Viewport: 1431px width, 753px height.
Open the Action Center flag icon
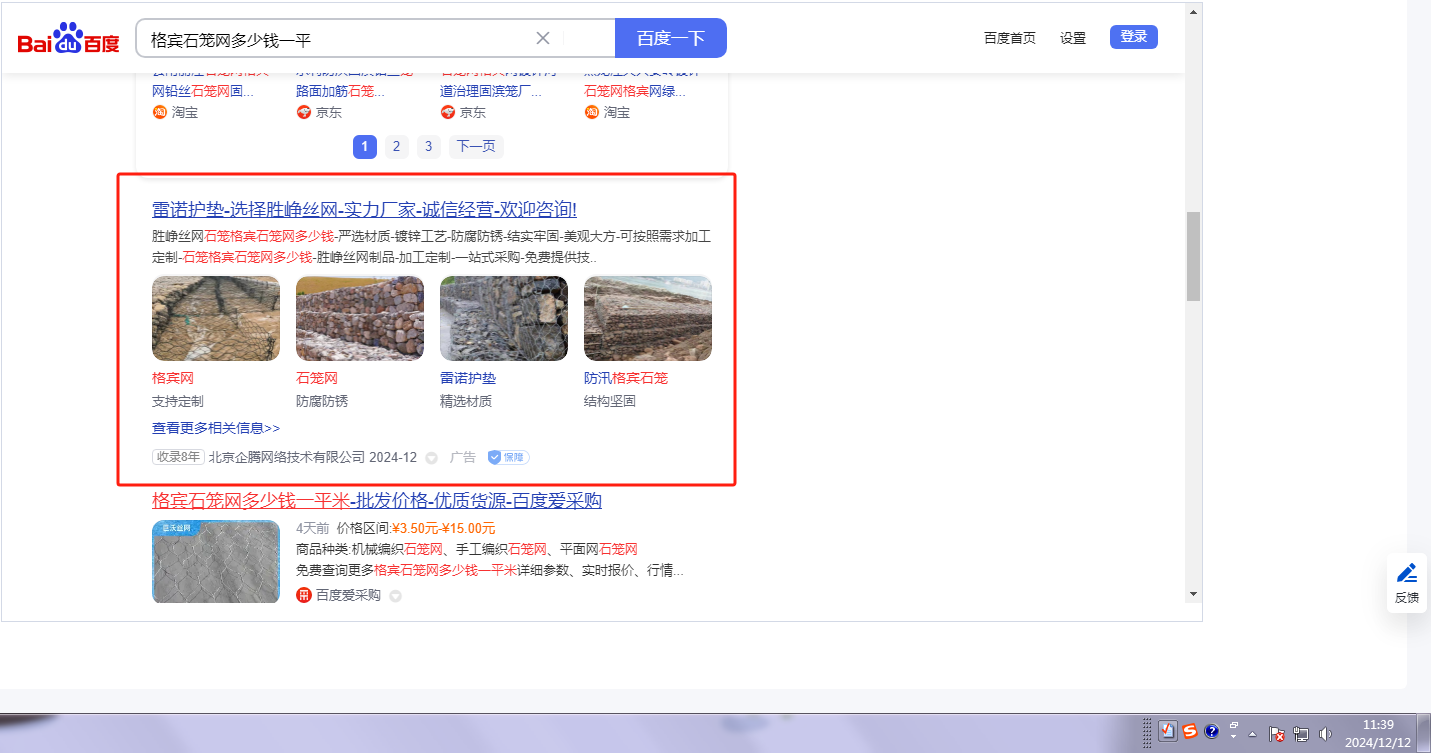[x=1277, y=733]
